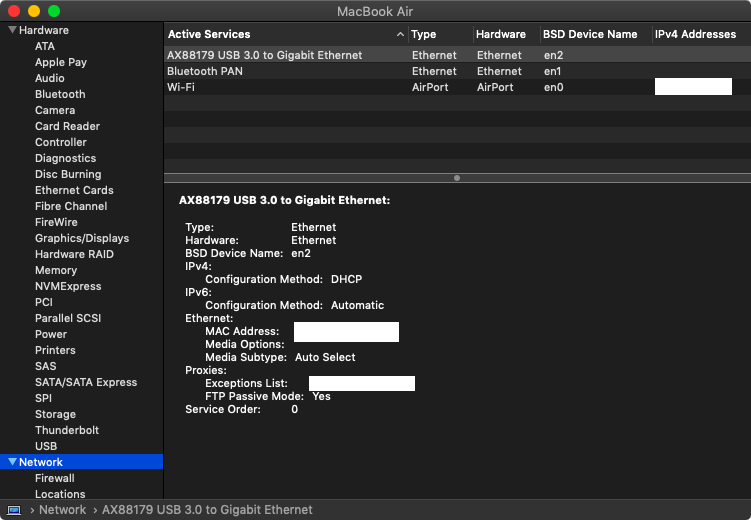Close the MacBook Air window
The image size is (751, 520).
coord(14,11)
